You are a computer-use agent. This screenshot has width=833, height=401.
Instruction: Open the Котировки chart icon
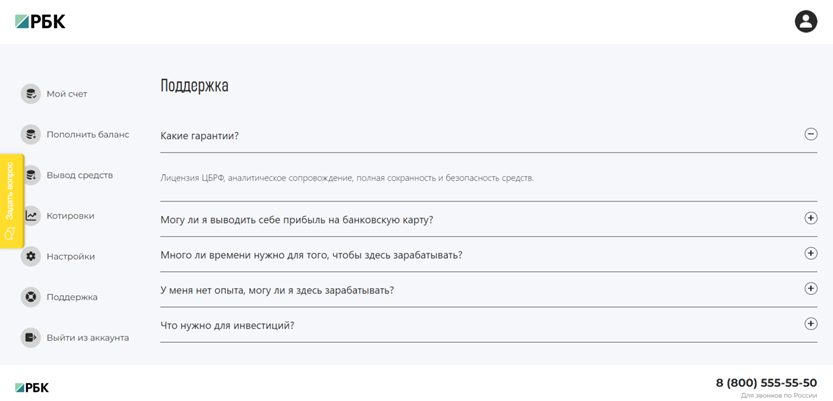click(32, 216)
